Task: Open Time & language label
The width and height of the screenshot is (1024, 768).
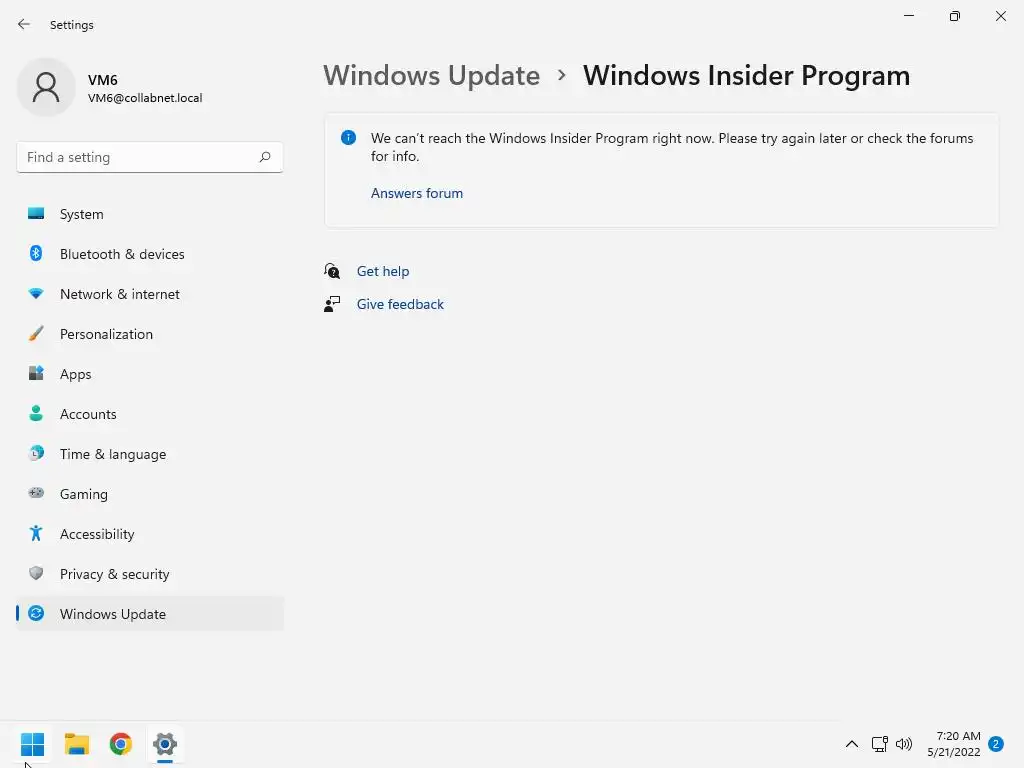Action: (113, 454)
